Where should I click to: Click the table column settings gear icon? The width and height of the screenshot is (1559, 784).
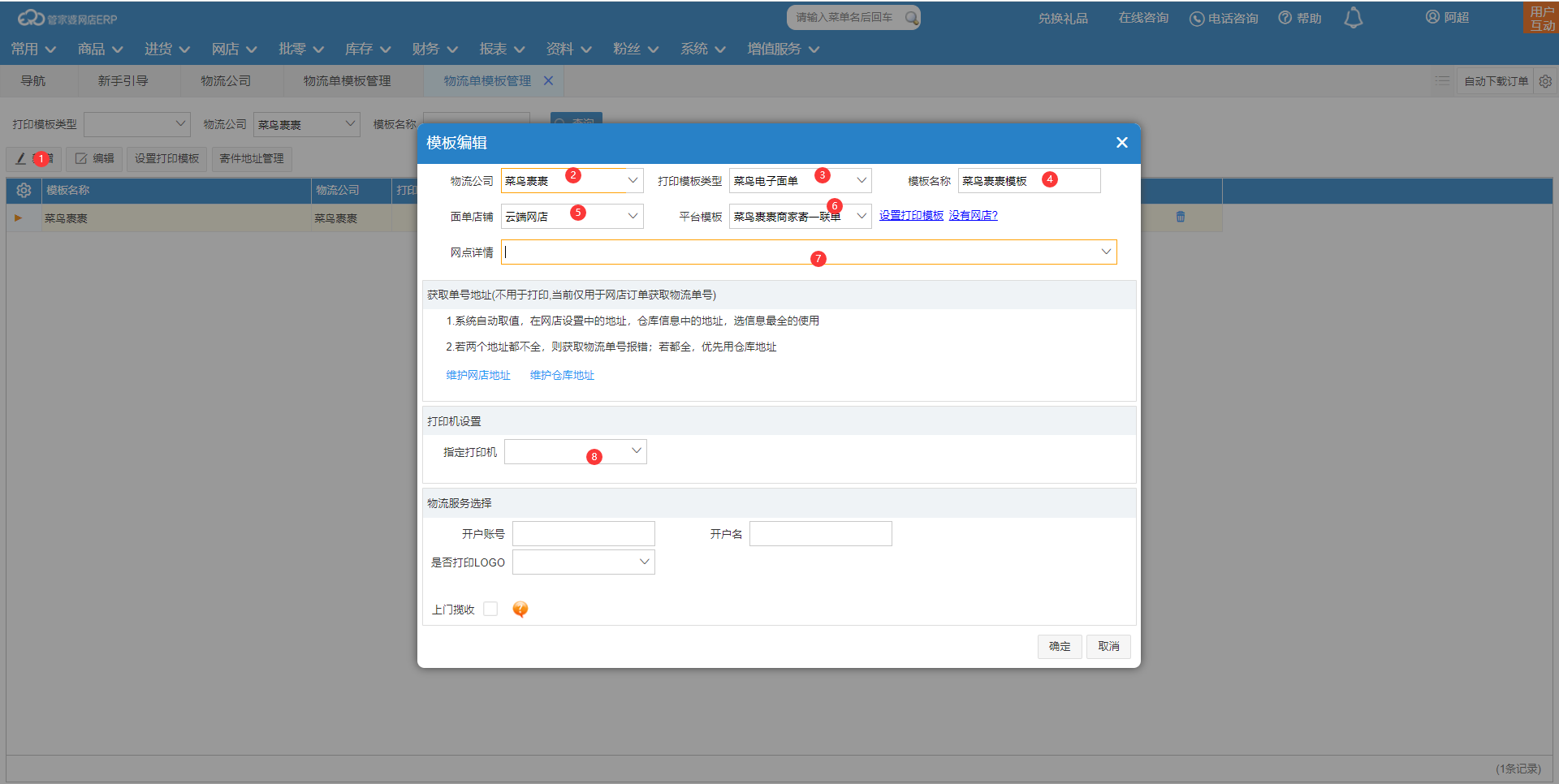tap(24, 190)
